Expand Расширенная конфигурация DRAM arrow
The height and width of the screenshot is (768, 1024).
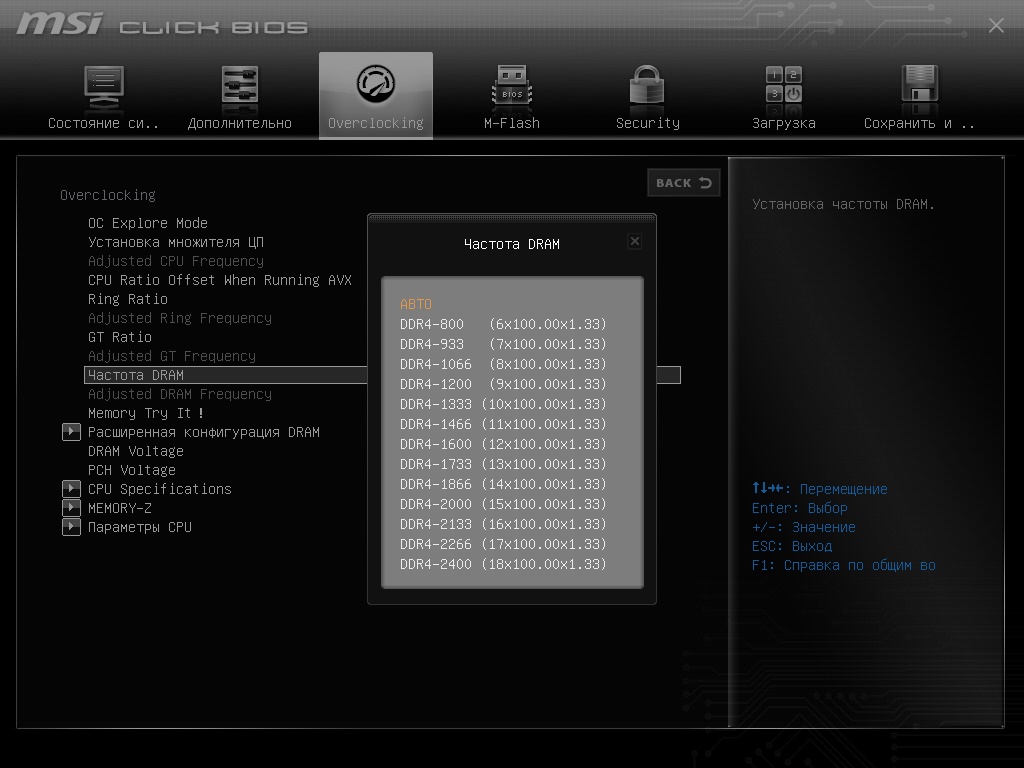point(71,432)
